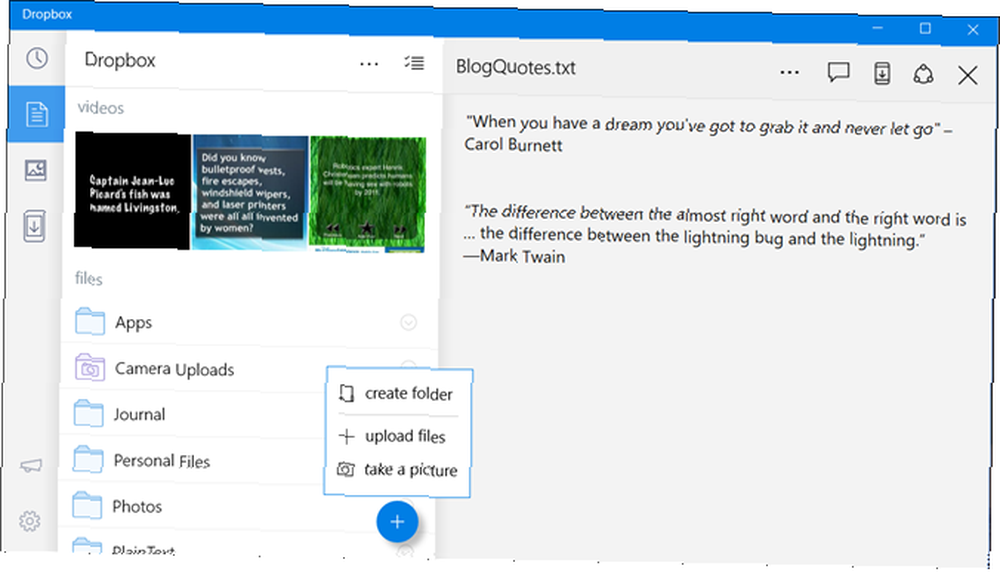Viewport: 1000px width, 572px height.
Task: Click the videos section heading
Action: tap(101, 108)
